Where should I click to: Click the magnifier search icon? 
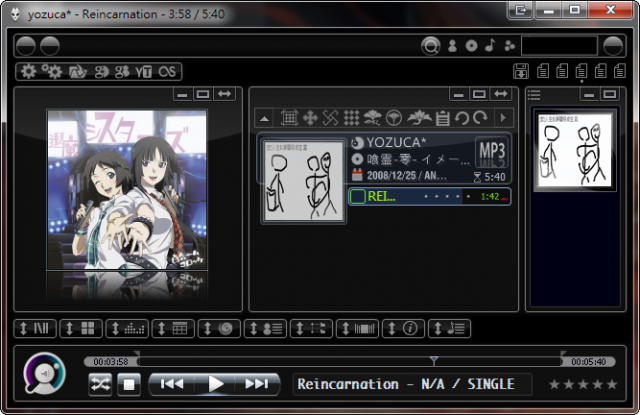tap(431, 46)
